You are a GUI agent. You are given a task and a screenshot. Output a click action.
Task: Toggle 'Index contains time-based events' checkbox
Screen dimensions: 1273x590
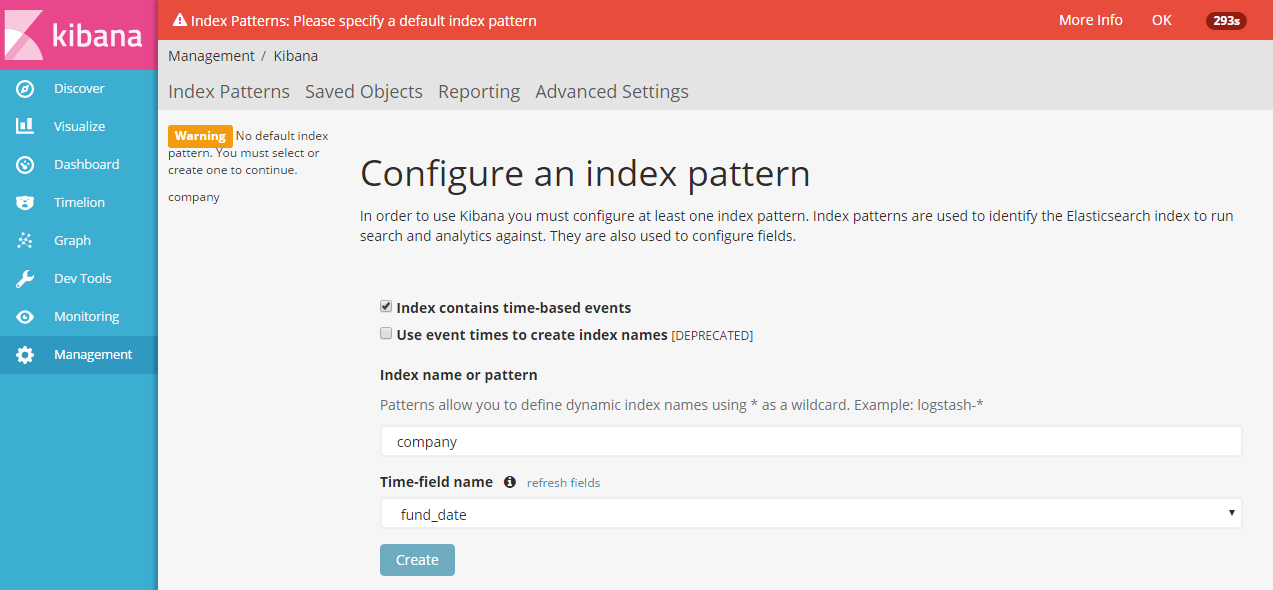[386, 307]
